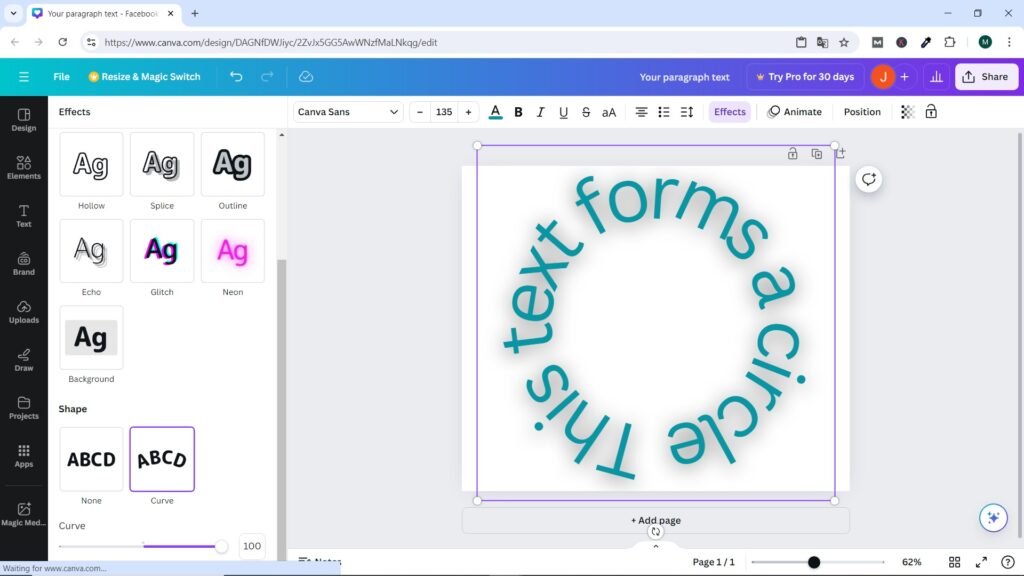The image size is (1024, 576).
Task: Open the text color picker
Action: coord(495,112)
